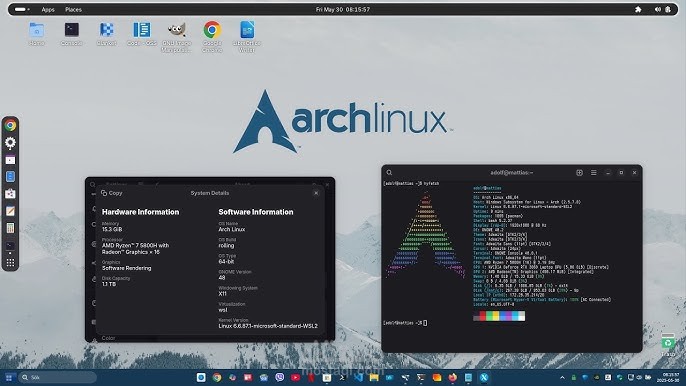Click the Hardware Information heading
The height and width of the screenshot is (386, 686).
coord(140,212)
